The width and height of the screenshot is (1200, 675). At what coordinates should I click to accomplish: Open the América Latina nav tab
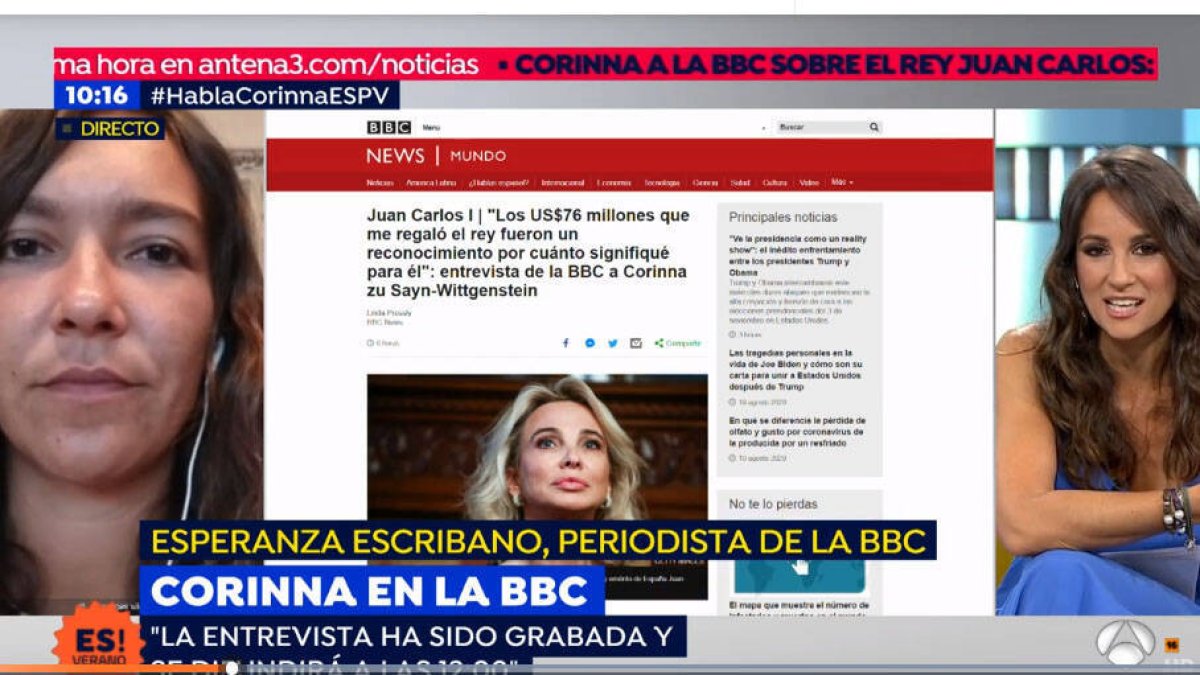(430, 183)
